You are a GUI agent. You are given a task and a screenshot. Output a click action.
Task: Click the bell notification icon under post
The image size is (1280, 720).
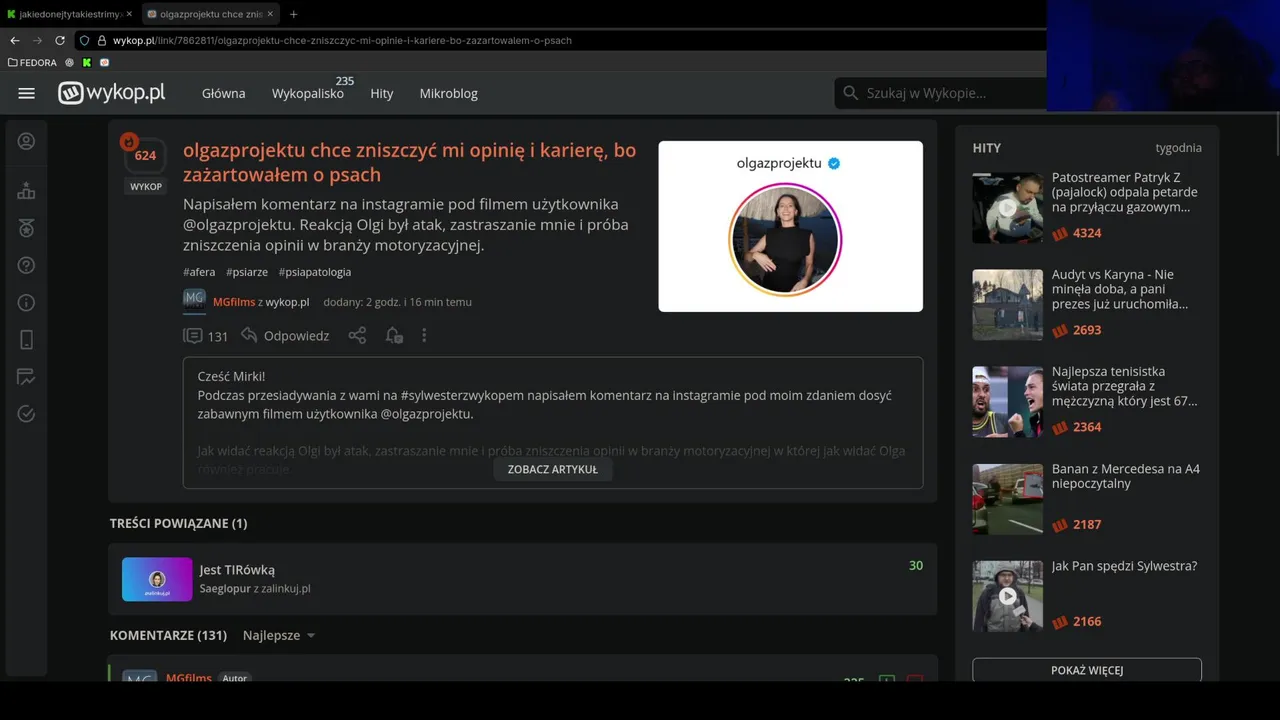(394, 336)
